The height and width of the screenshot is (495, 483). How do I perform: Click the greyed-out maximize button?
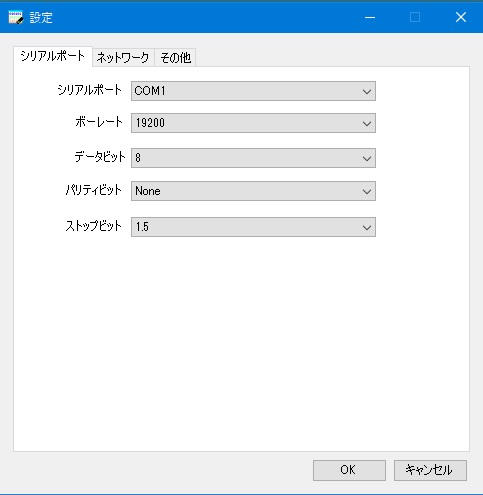pyautogui.click(x=415, y=17)
